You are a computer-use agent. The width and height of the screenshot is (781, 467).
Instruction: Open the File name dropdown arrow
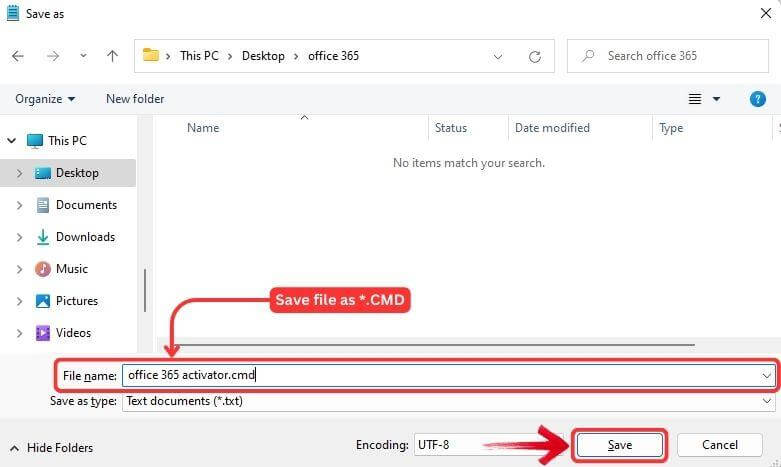tap(767, 375)
